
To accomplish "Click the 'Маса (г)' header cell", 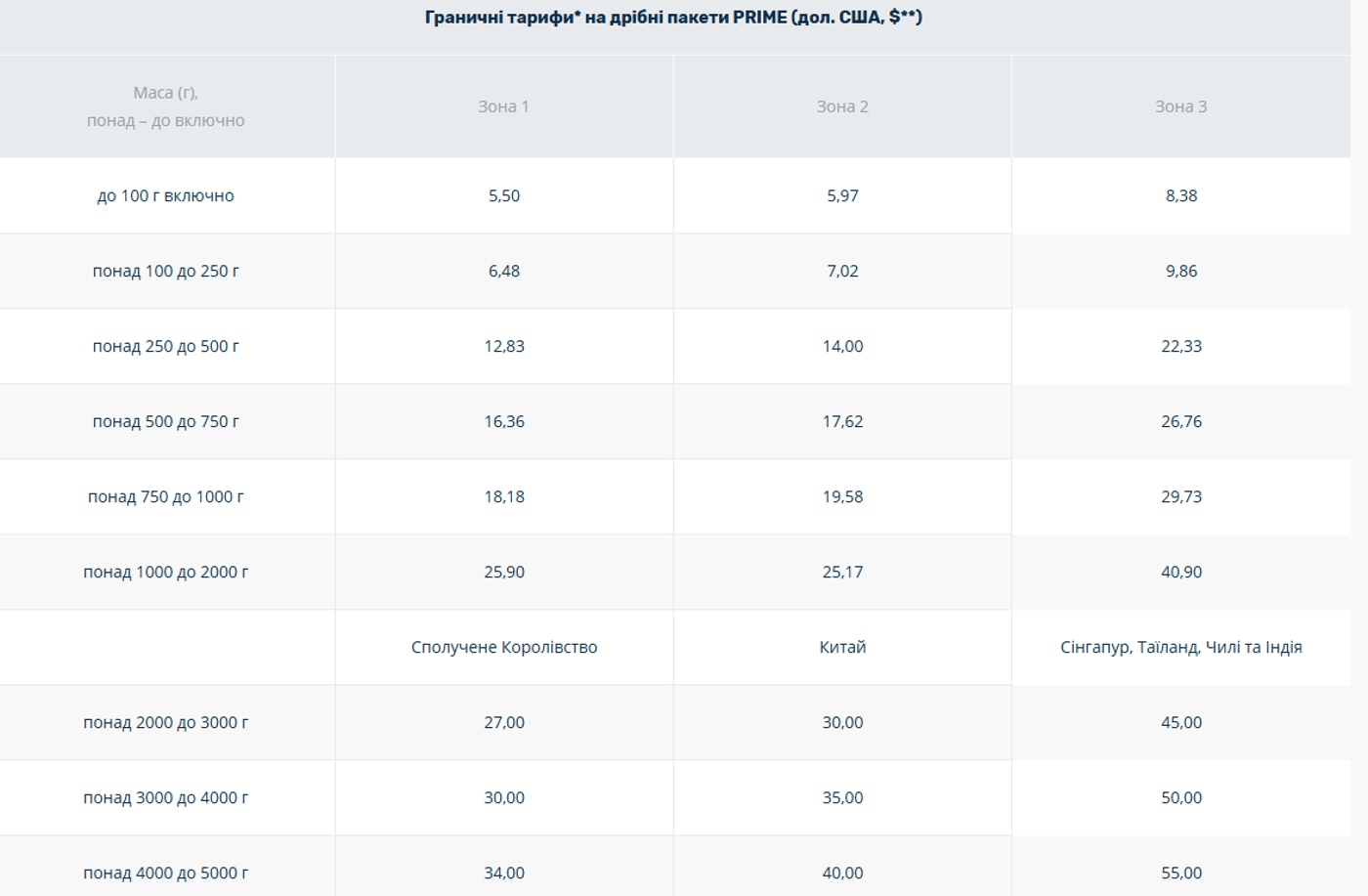I will tap(166, 107).
